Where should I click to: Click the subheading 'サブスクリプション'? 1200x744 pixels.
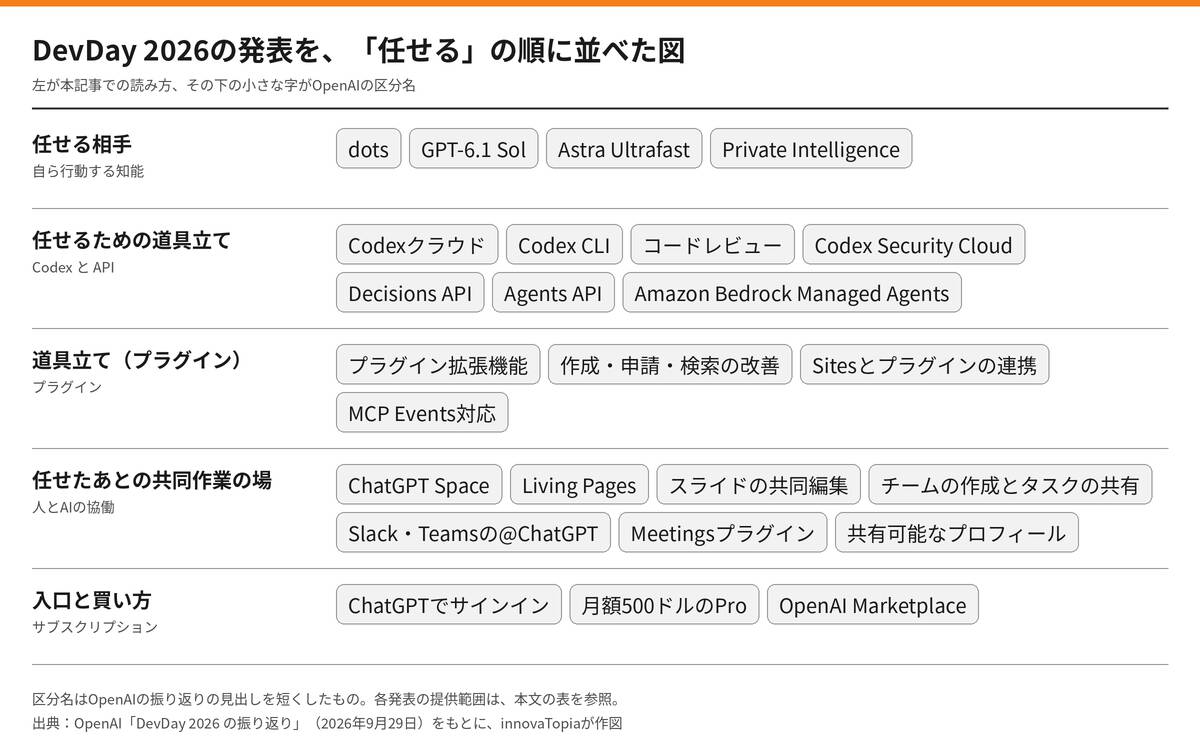pyautogui.click(x=95, y=627)
